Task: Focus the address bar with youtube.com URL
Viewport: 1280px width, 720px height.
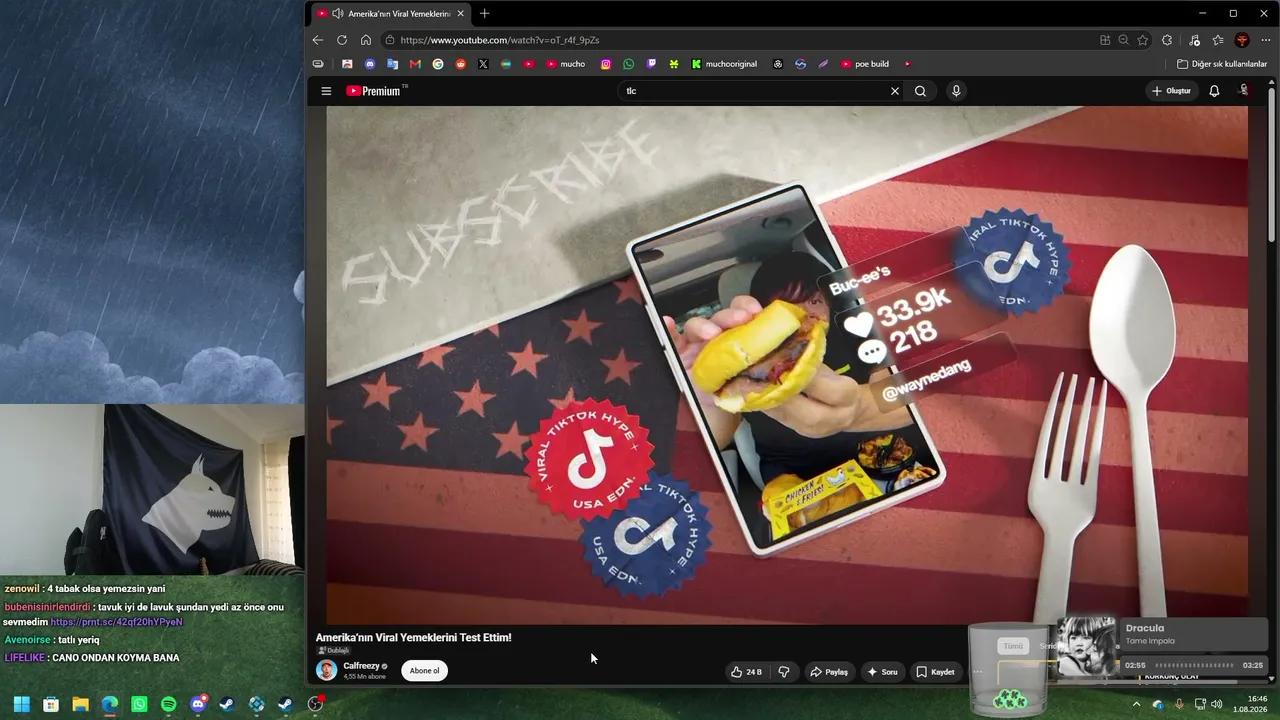Action: 740,40
